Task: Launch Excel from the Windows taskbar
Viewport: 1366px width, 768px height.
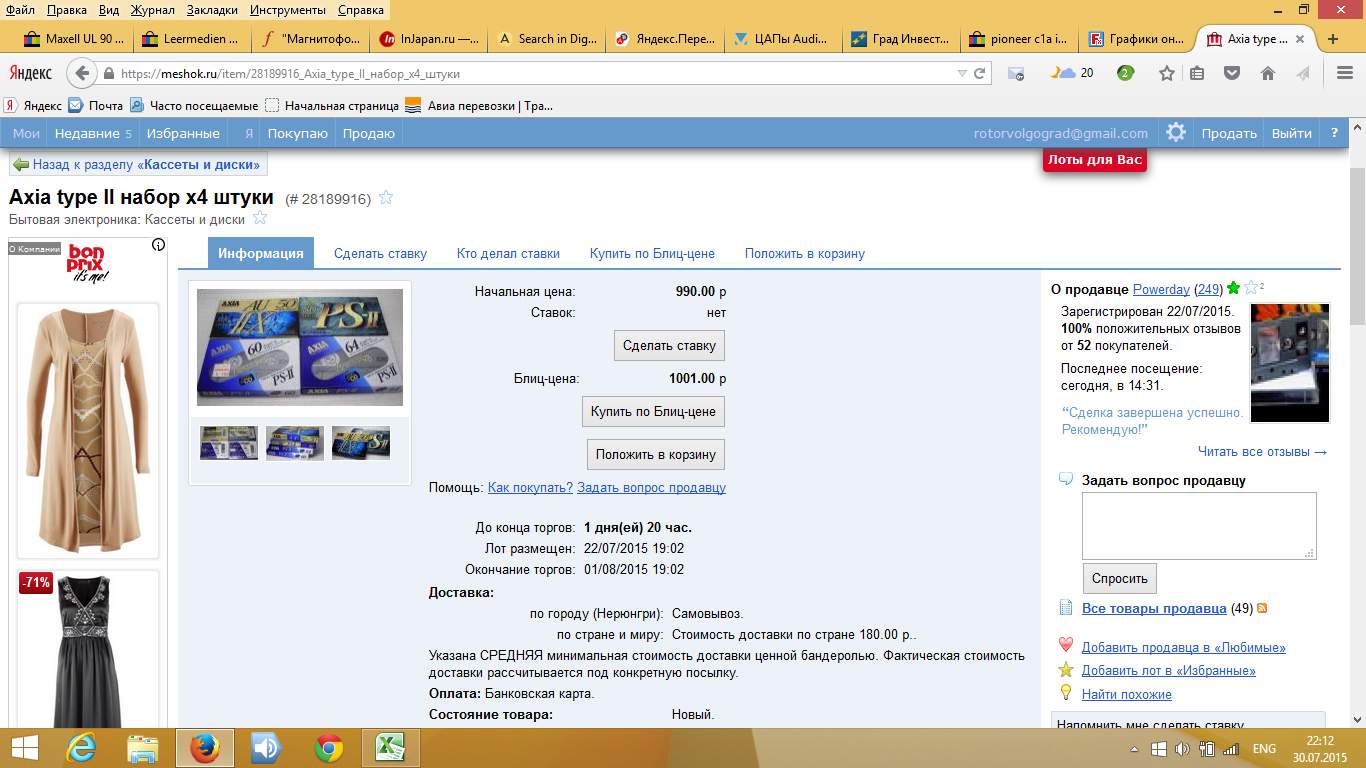Action: click(x=389, y=747)
